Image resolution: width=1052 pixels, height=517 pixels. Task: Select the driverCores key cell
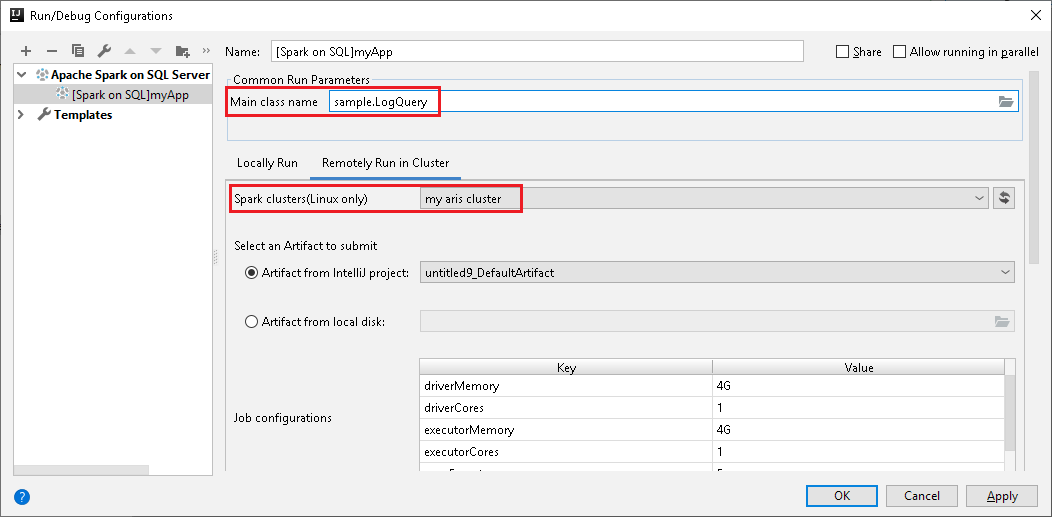[x=566, y=408]
